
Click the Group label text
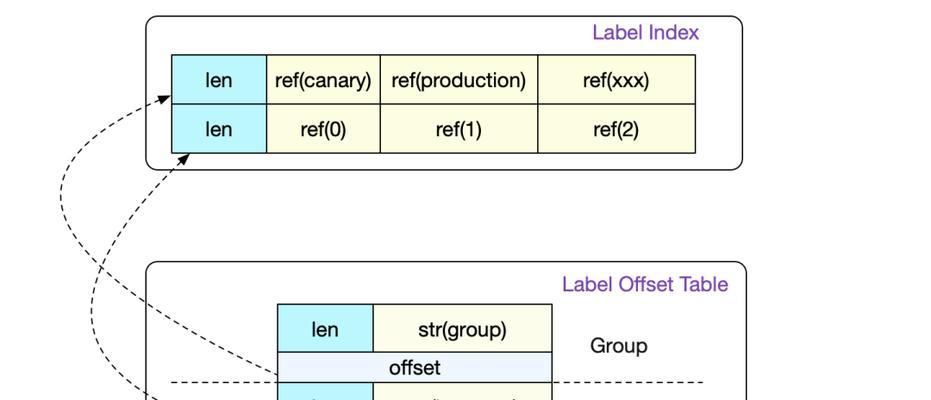point(619,346)
